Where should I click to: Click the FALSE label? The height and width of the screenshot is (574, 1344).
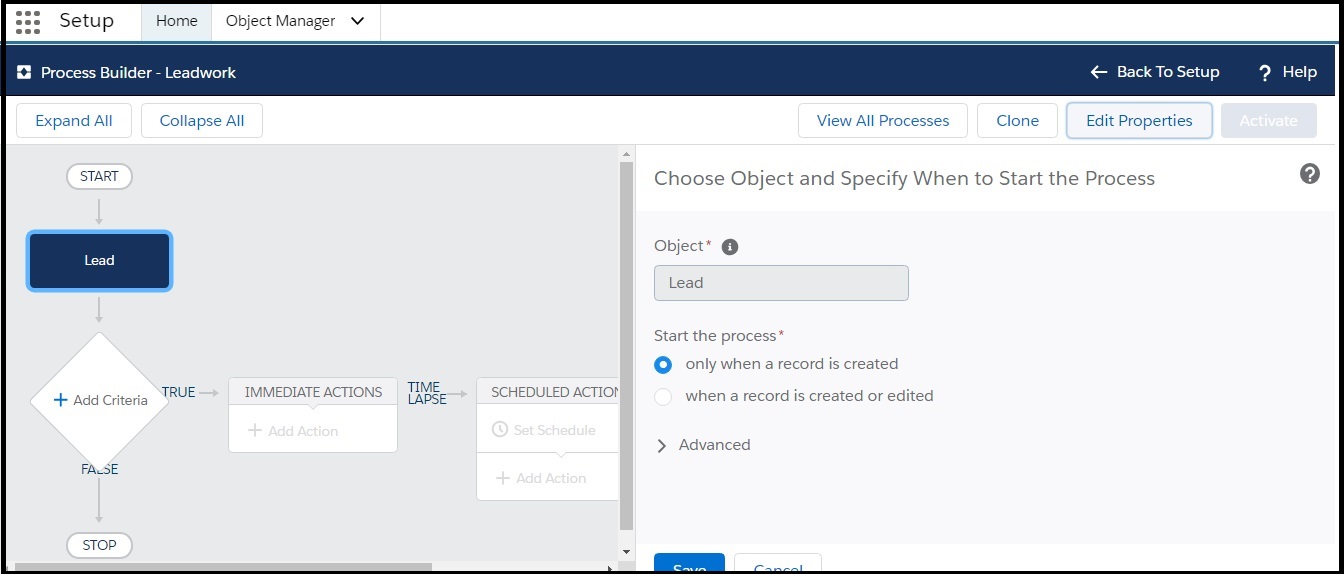(100, 470)
